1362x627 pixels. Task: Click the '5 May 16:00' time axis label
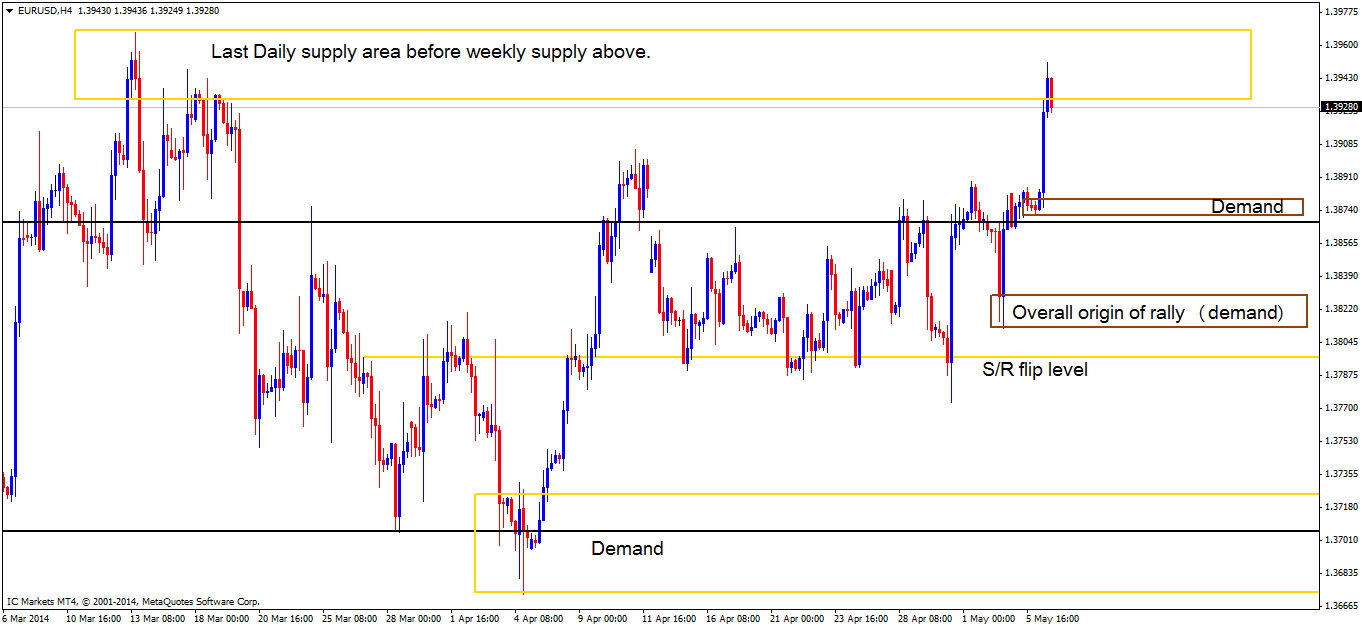(x=1052, y=618)
